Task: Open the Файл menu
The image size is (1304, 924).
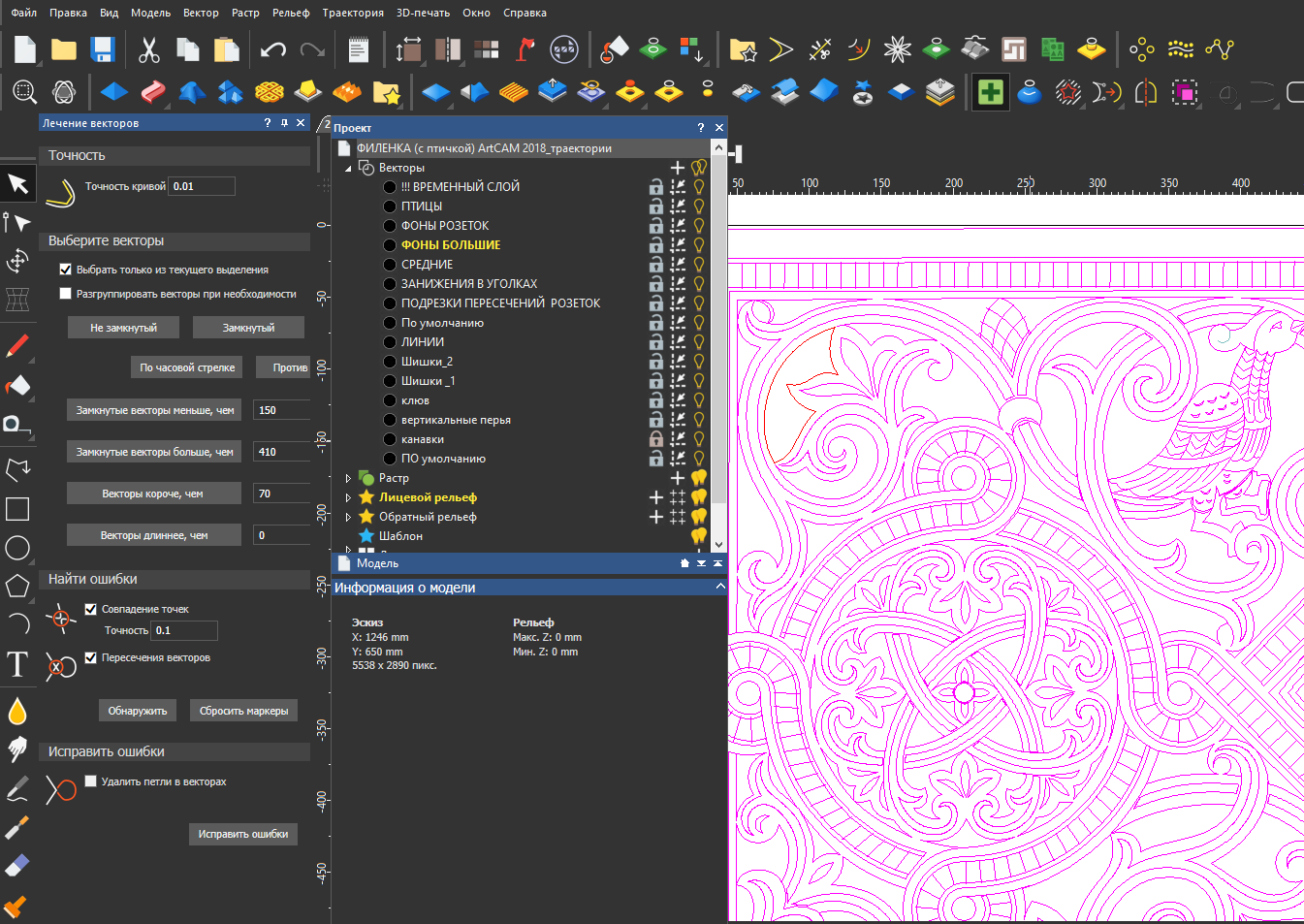Action: pyautogui.click(x=24, y=13)
